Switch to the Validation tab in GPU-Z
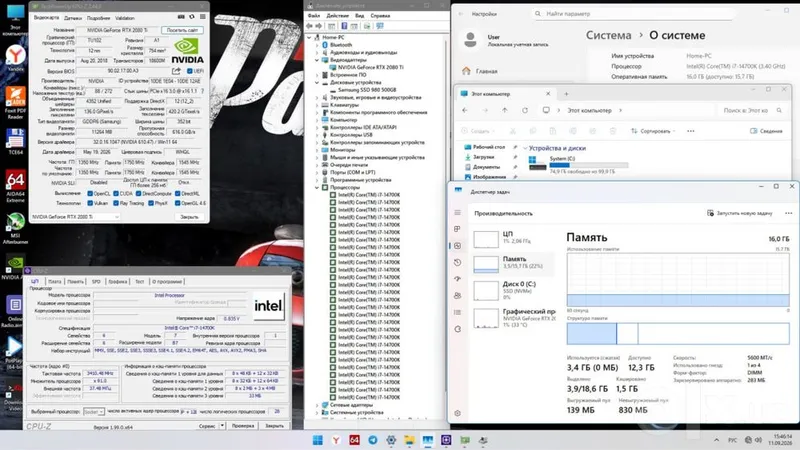Image resolution: width=800 pixels, height=450 pixels. pyautogui.click(x=124, y=18)
